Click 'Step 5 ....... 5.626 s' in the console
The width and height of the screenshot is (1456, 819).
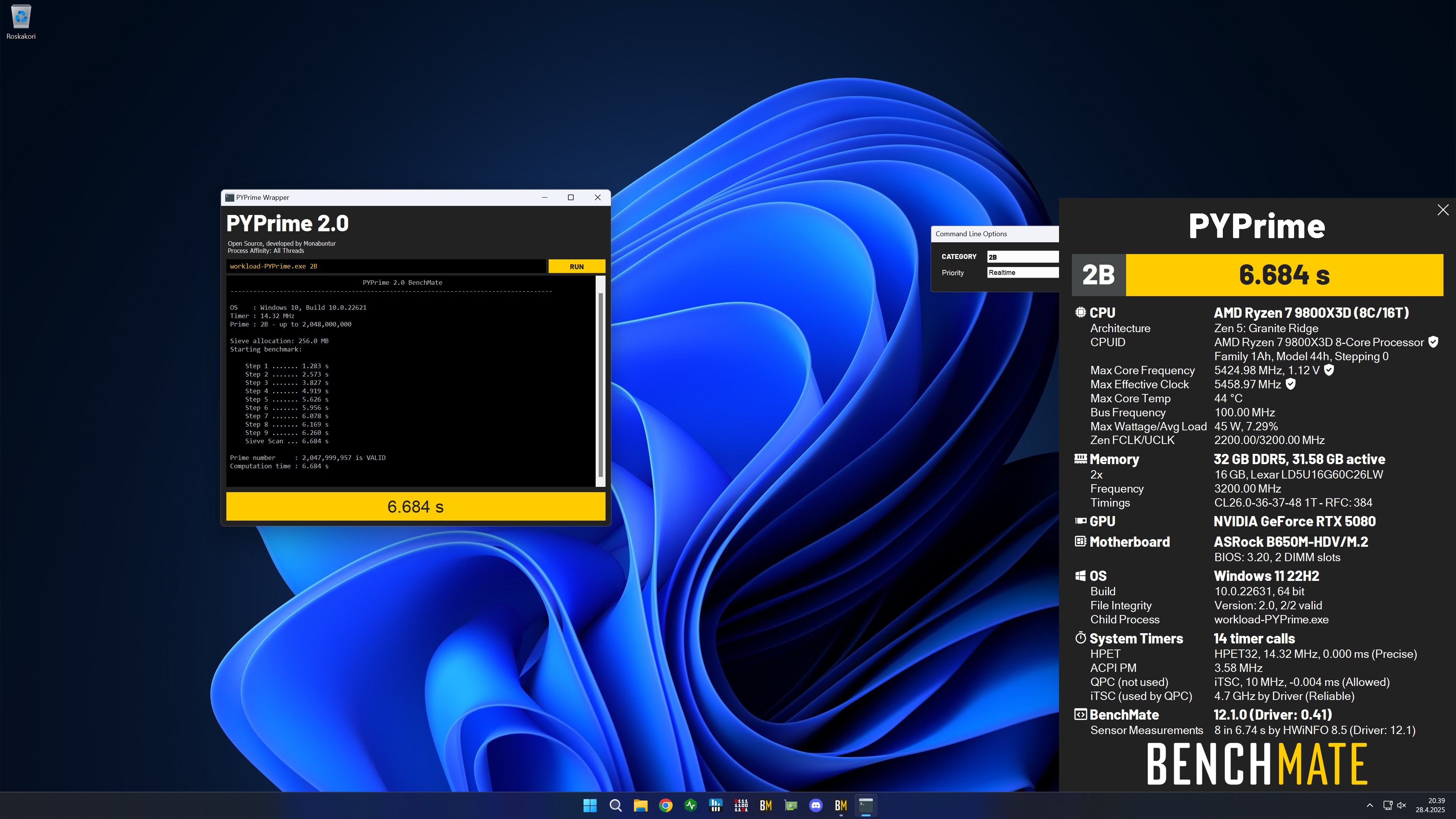pos(287,399)
